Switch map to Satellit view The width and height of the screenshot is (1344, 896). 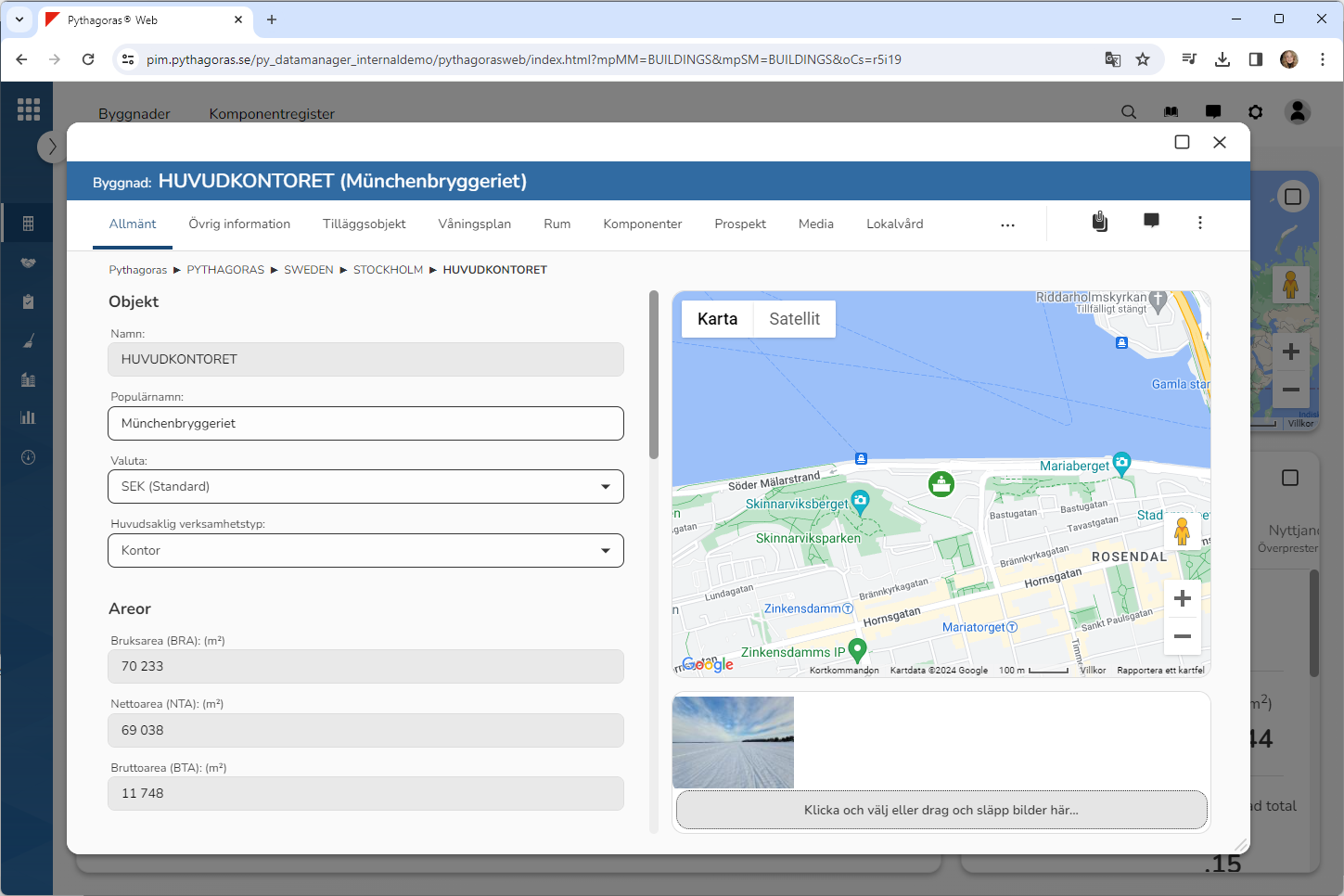click(794, 319)
